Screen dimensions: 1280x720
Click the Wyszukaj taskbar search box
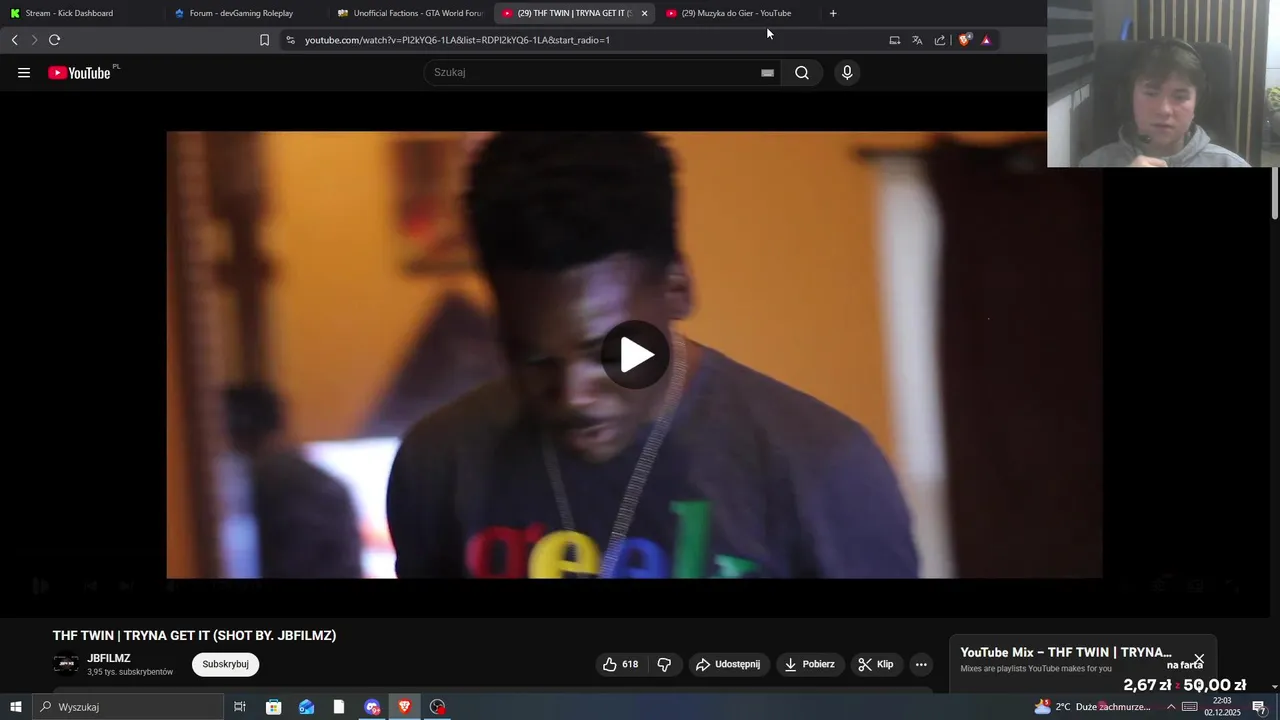pyautogui.click(x=128, y=707)
